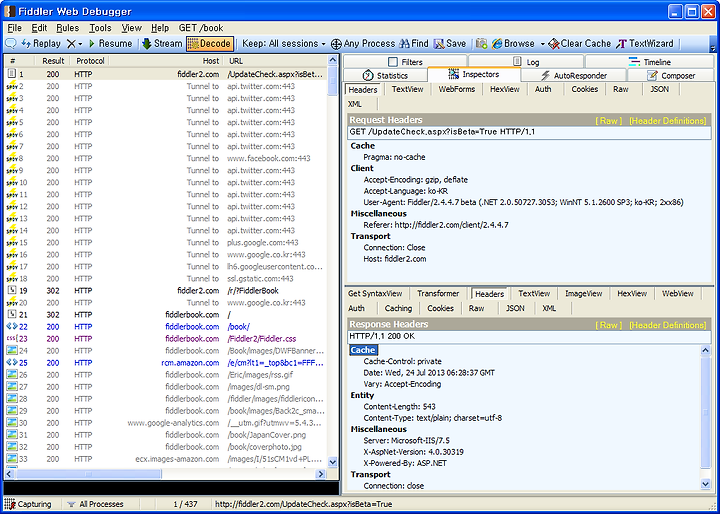Click session list horizontal scroll right arrow
720x514 pixels.
click(321, 474)
